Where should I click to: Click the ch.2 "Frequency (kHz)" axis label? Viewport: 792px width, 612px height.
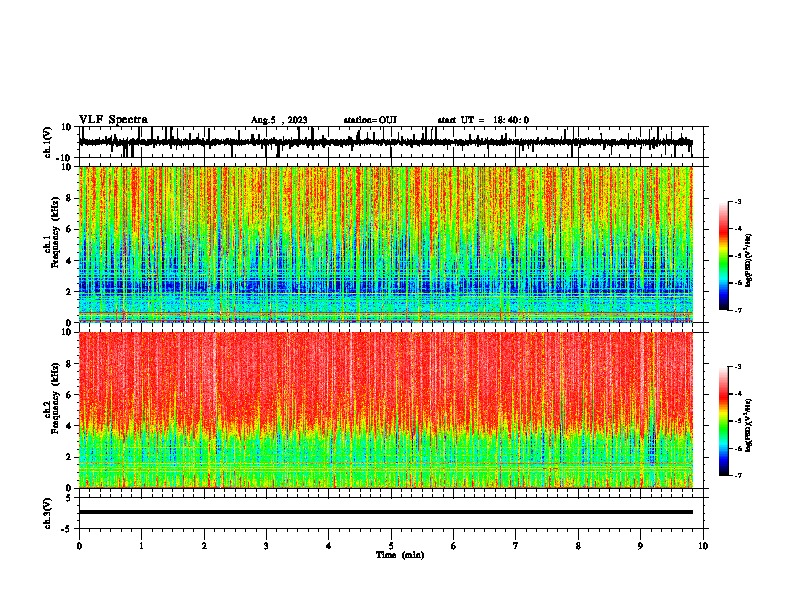click(55, 398)
